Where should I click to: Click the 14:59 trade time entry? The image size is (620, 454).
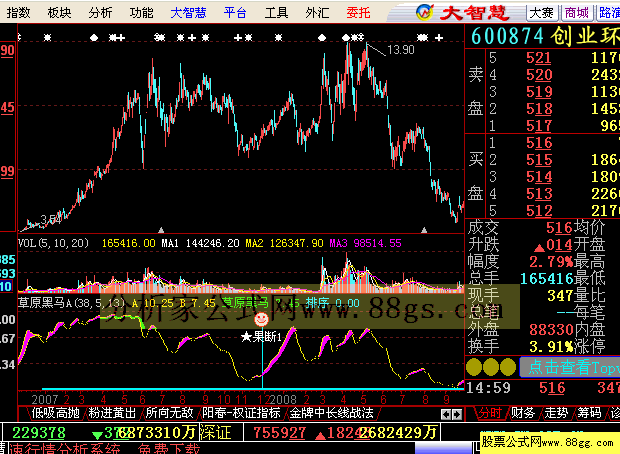[488, 388]
